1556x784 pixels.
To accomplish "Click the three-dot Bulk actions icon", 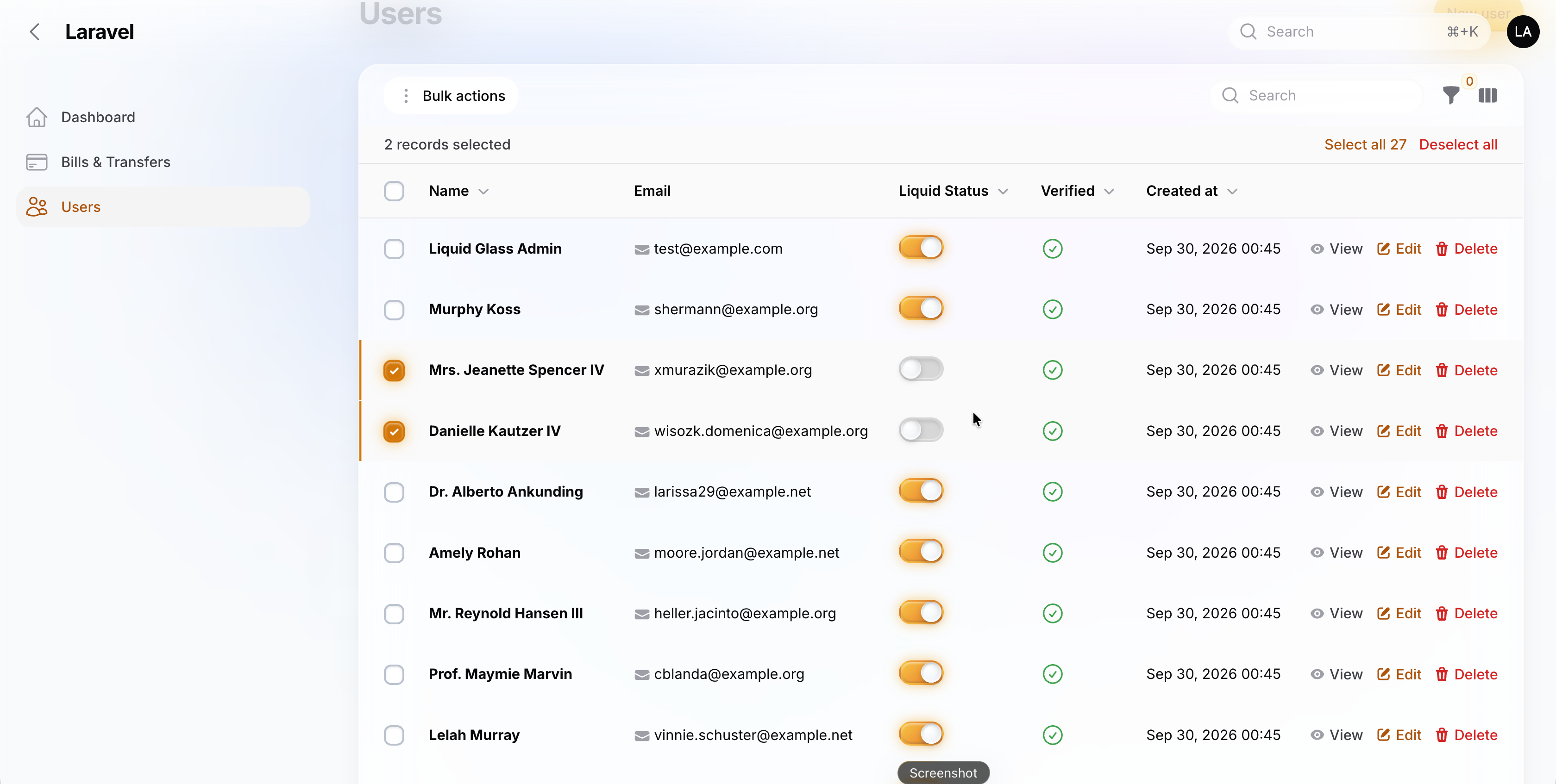I will click(x=406, y=96).
